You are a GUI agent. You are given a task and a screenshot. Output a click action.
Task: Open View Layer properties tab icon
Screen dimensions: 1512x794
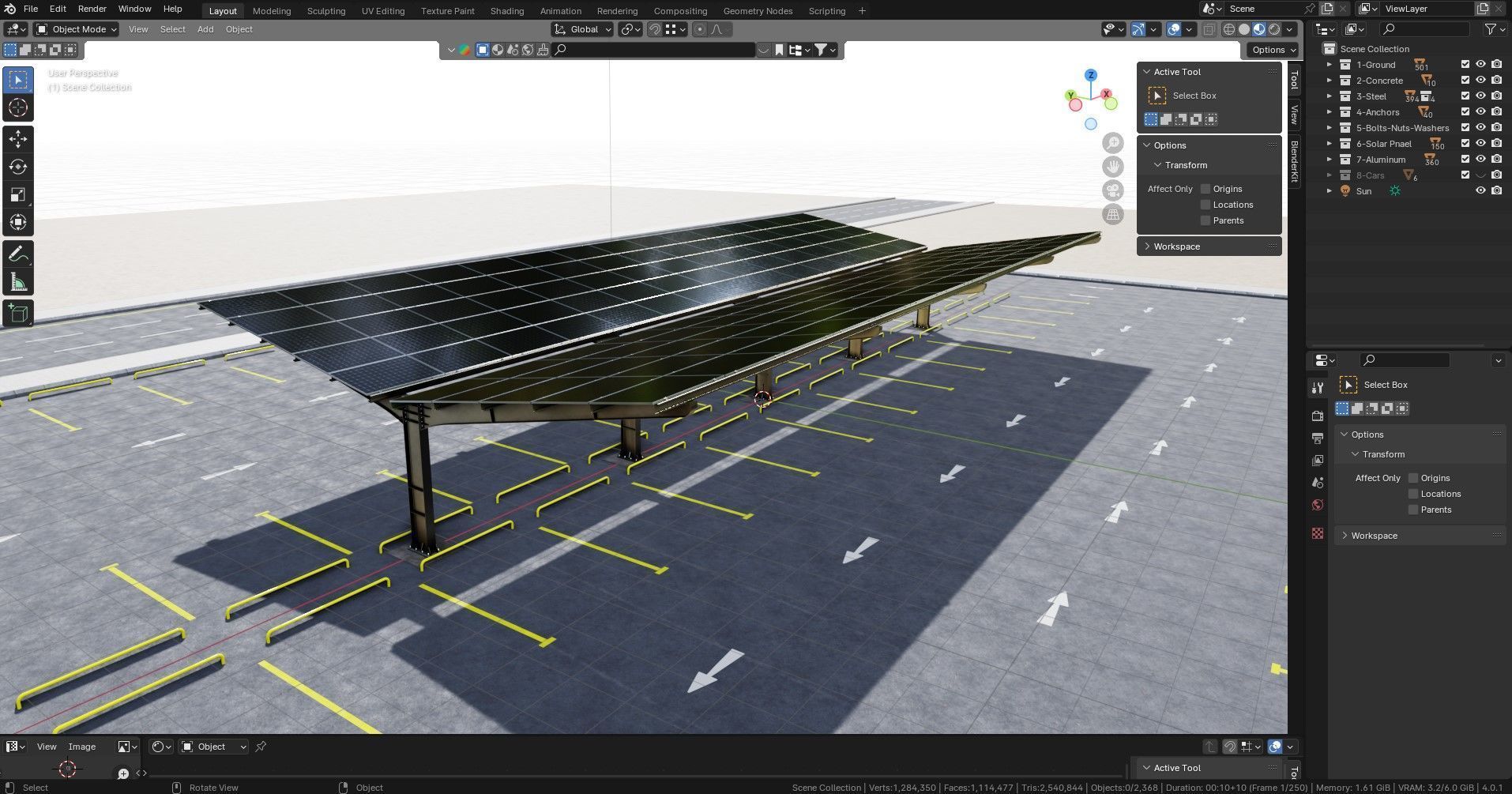[1317, 460]
